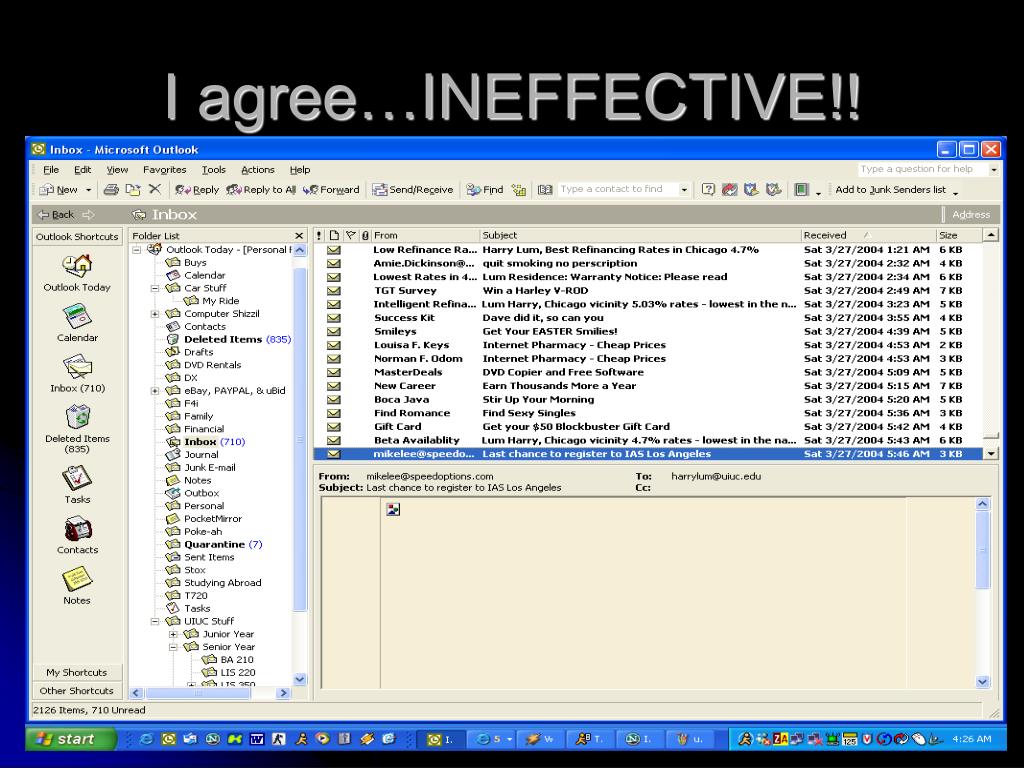This screenshot has height=768, width=1024.
Task: Click the Move to Folder toolbar icon
Action: 133,189
